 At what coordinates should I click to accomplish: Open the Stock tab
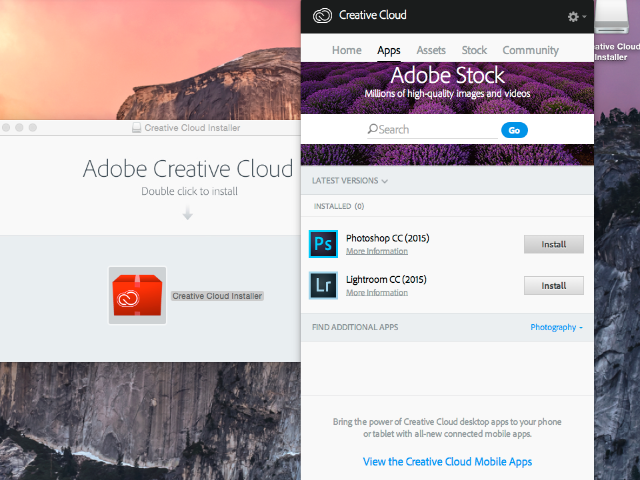[x=474, y=50]
